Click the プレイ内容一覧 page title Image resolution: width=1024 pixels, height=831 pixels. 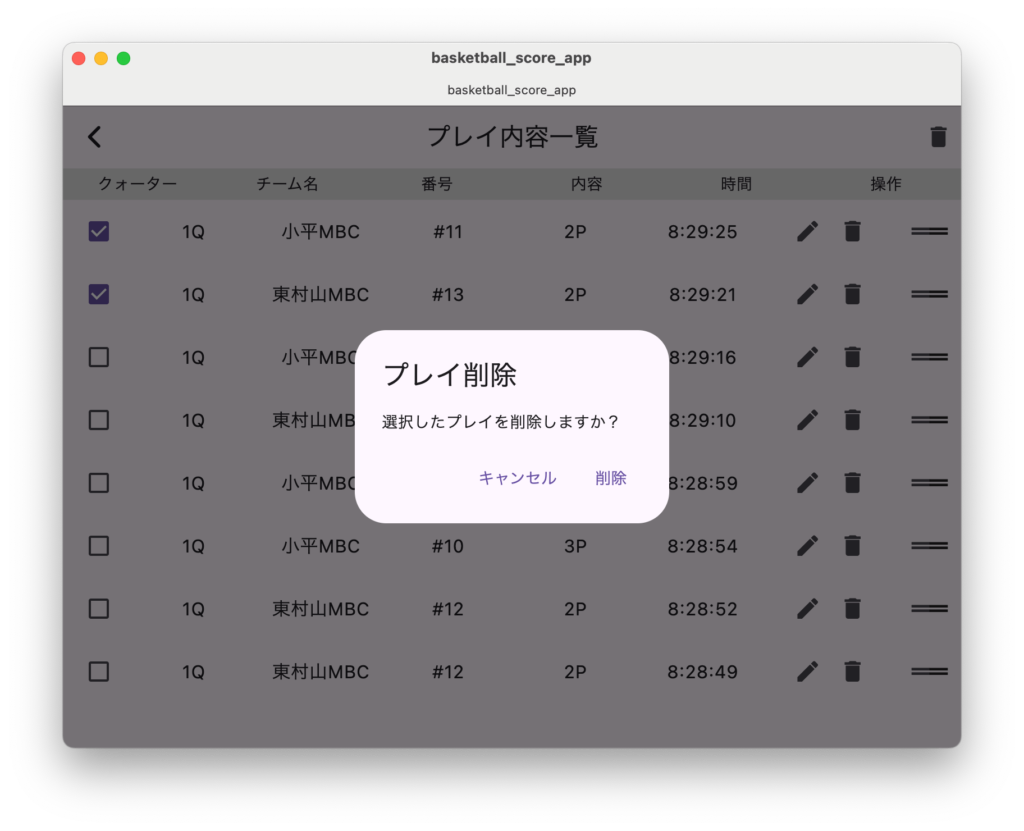coord(512,137)
